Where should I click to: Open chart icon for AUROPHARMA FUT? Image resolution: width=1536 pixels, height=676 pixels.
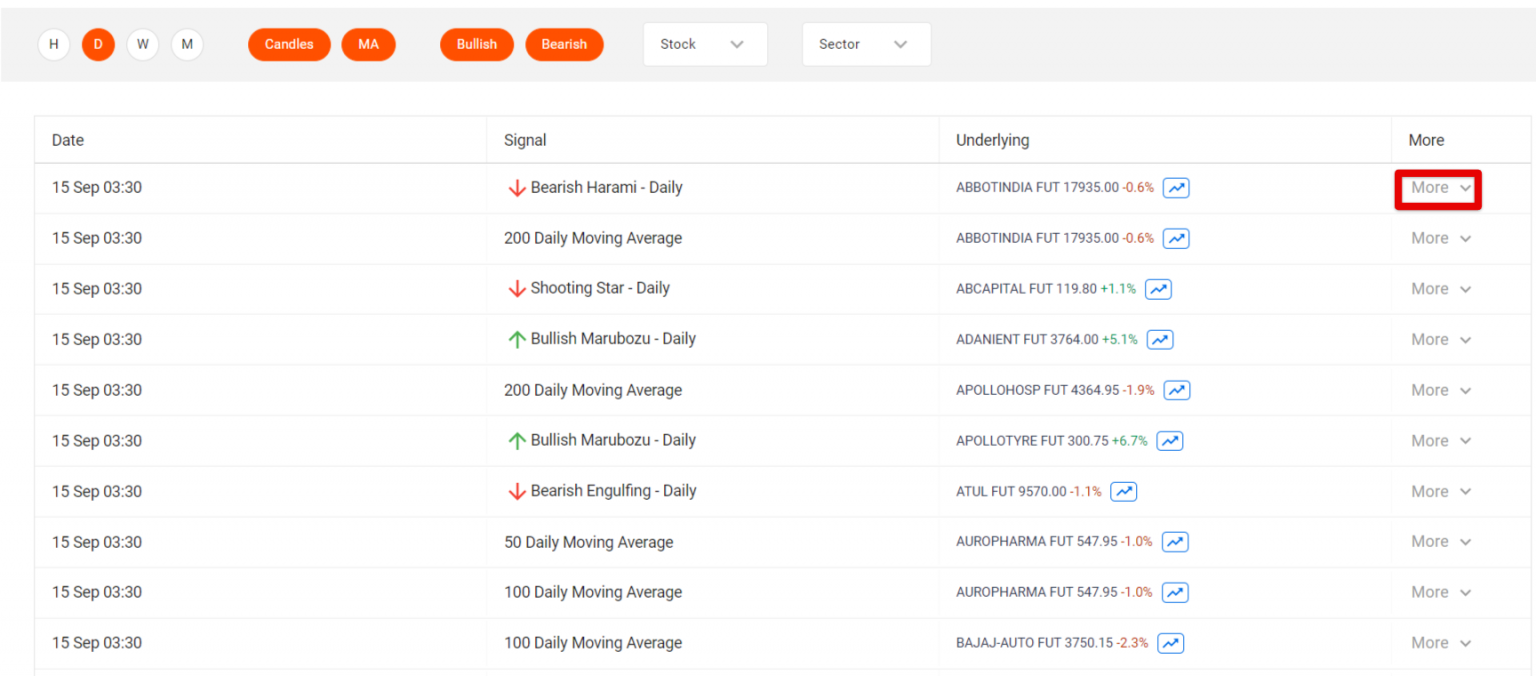[x=1175, y=541]
